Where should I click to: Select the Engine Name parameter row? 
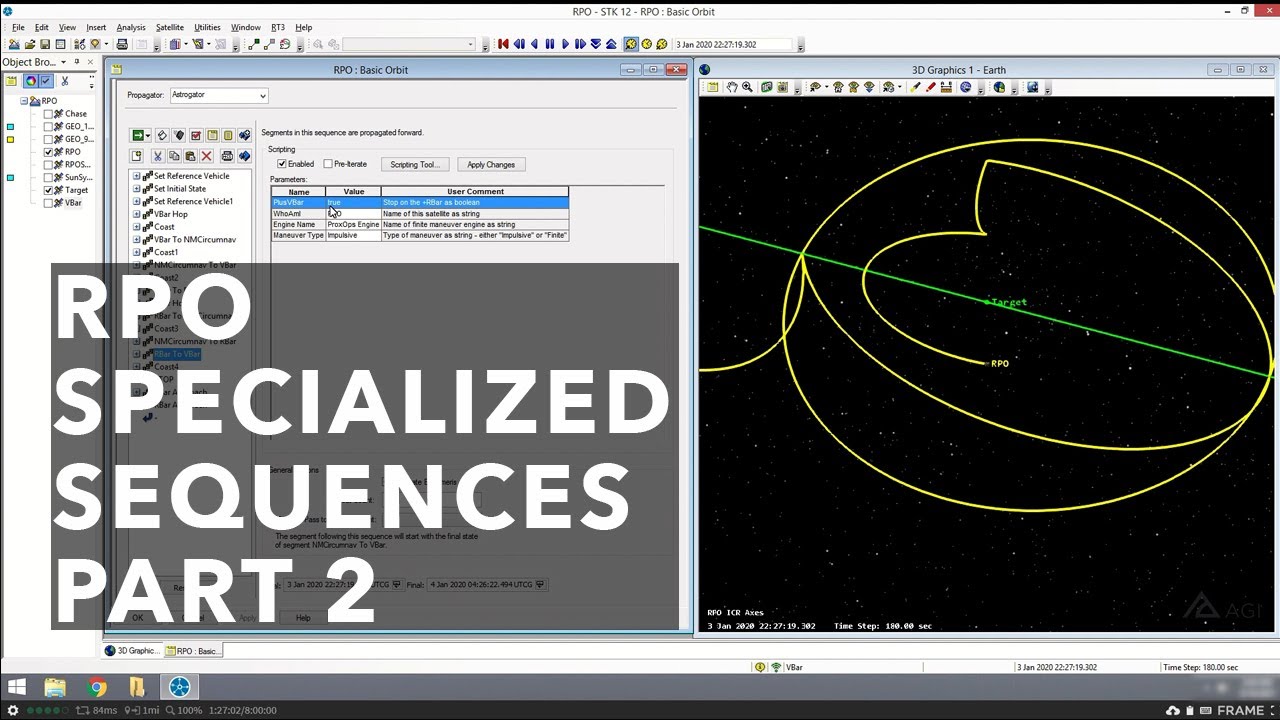pos(420,224)
